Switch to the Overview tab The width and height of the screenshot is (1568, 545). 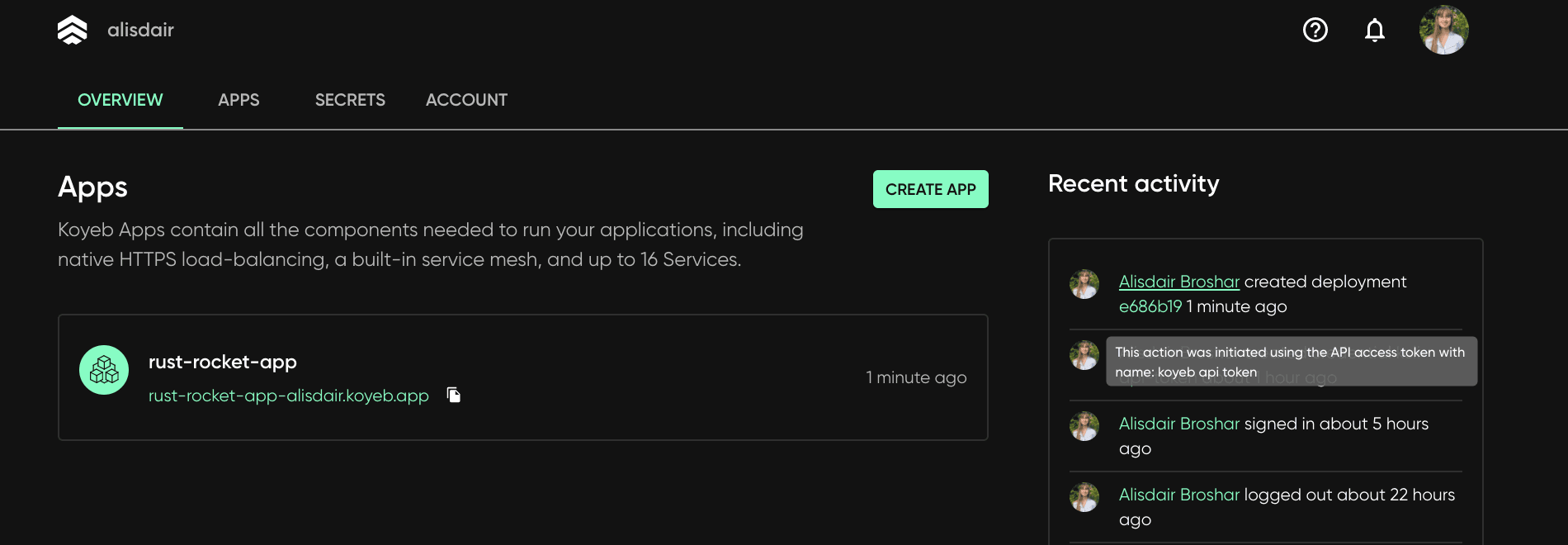click(120, 100)
